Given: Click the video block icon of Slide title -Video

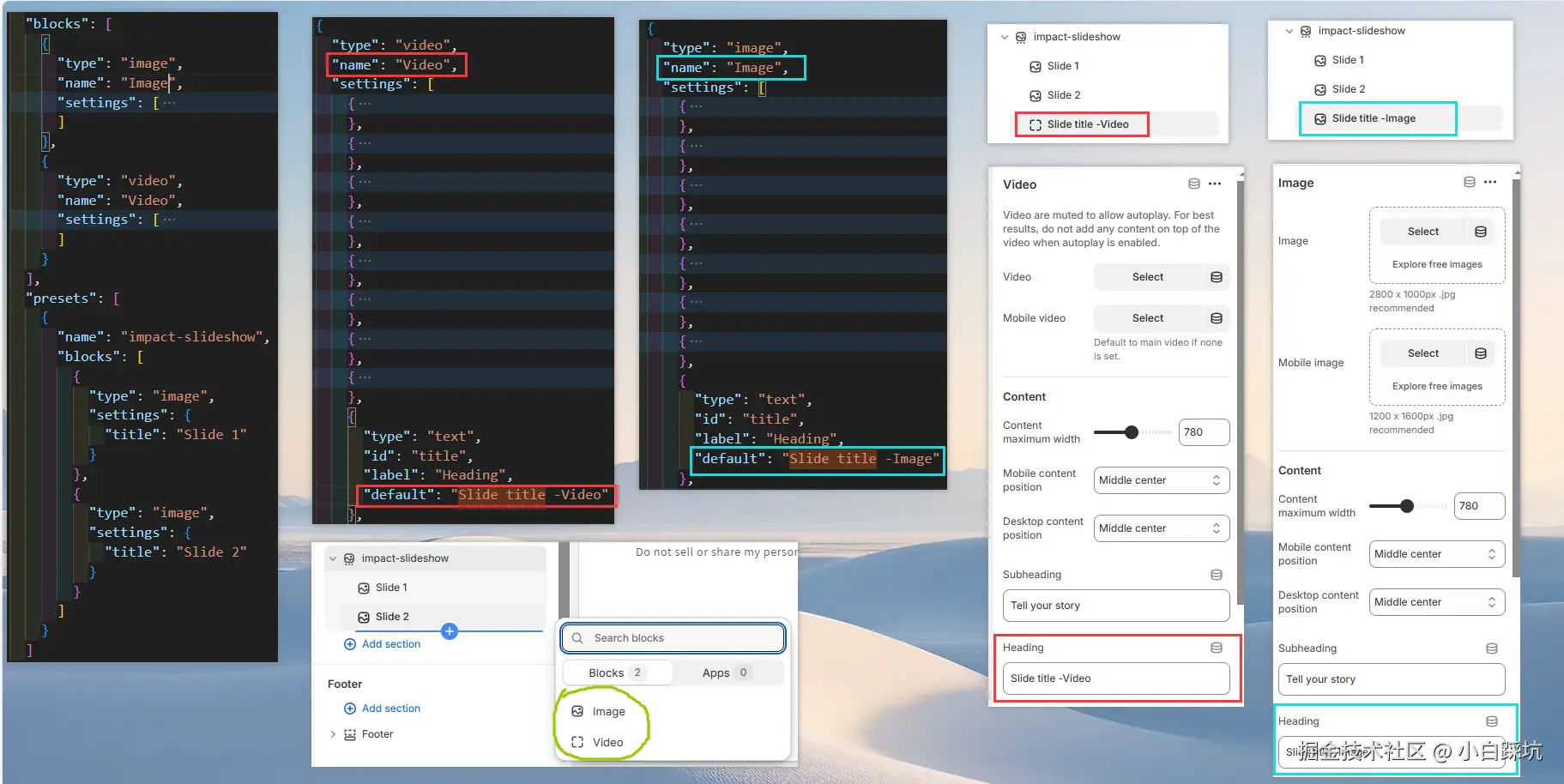Looking at the screenshot, I should [1035, 124].
